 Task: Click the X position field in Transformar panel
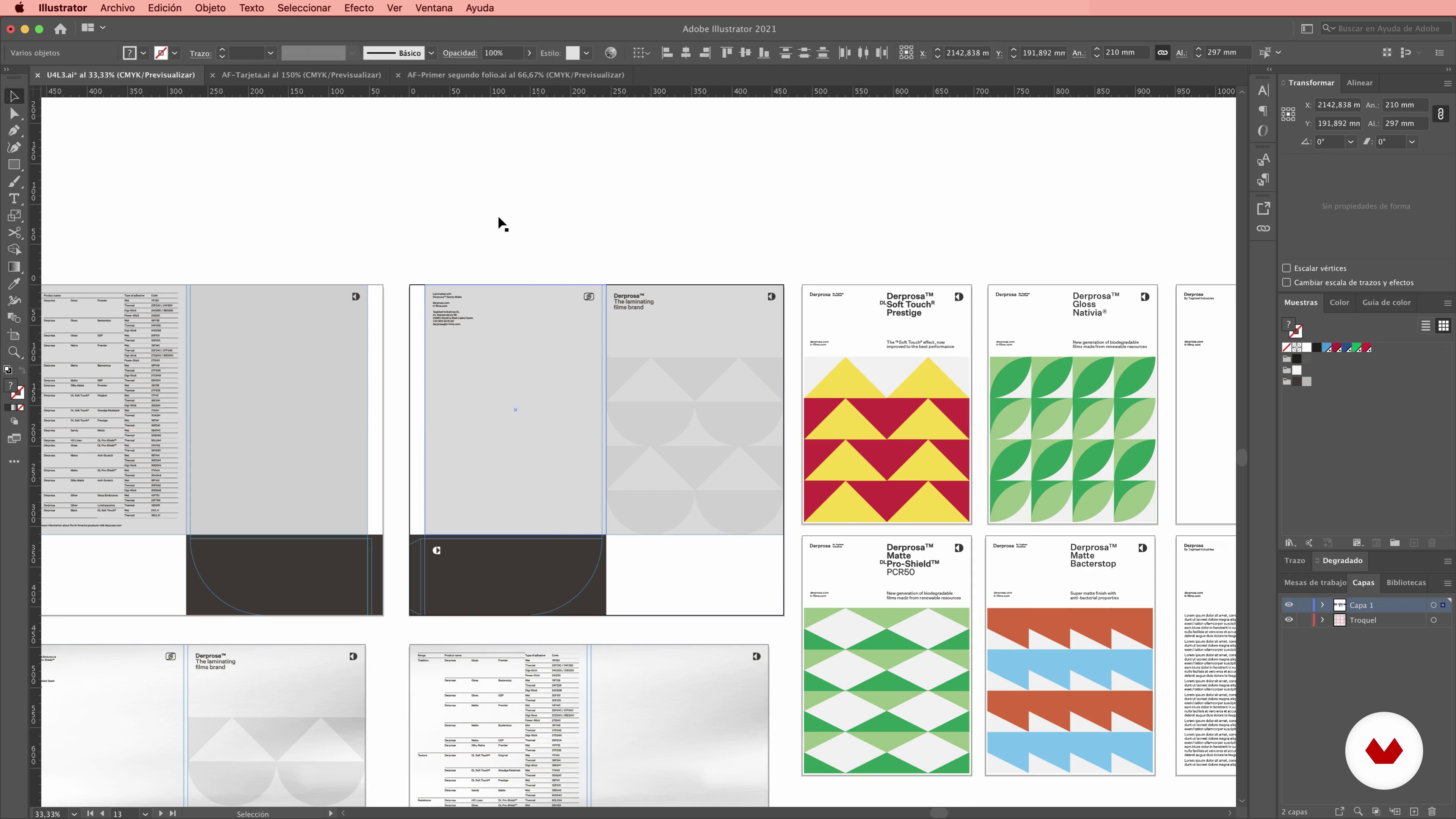click(1338, 105)
